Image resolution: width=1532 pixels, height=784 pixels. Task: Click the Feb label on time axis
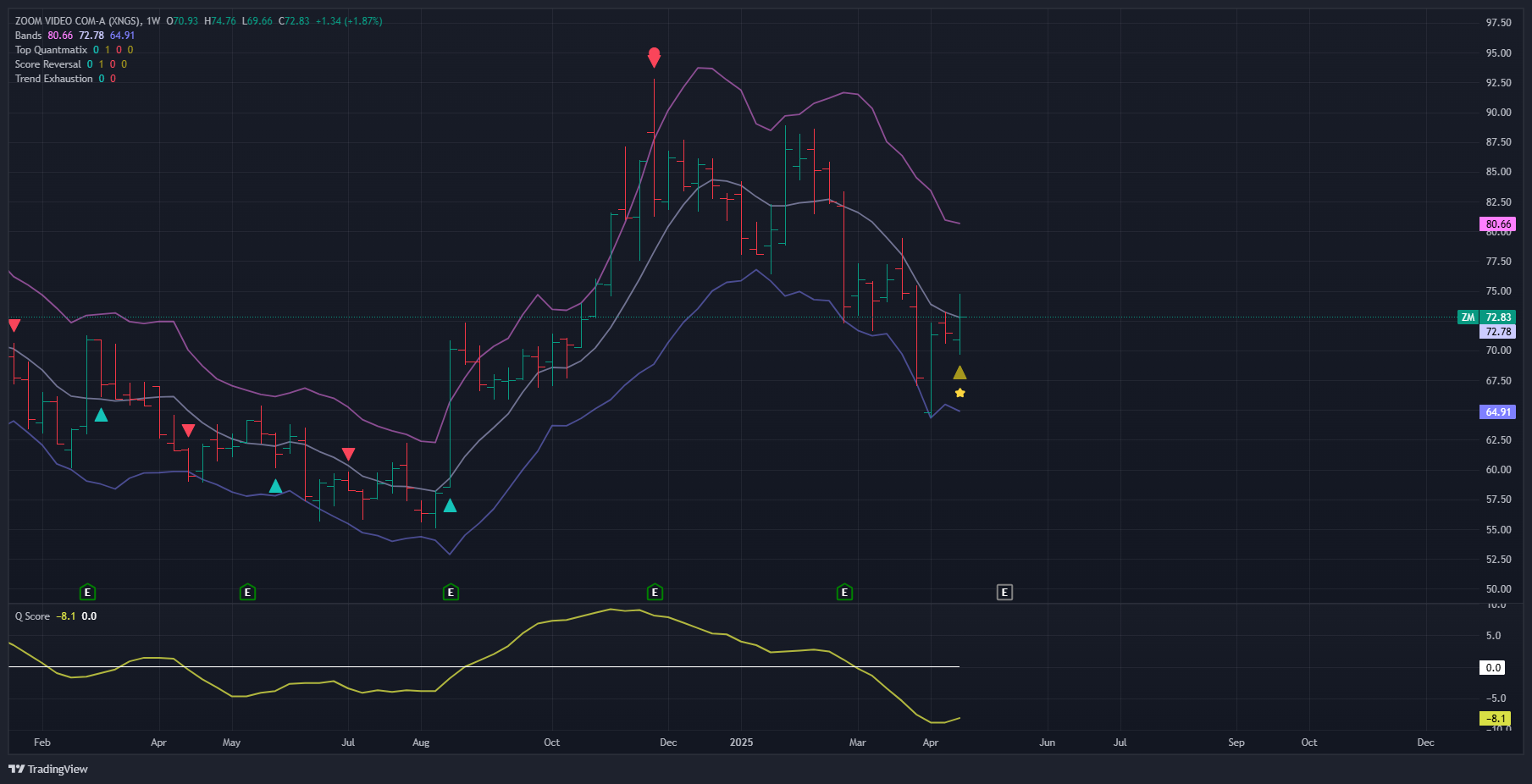(41, 743)
